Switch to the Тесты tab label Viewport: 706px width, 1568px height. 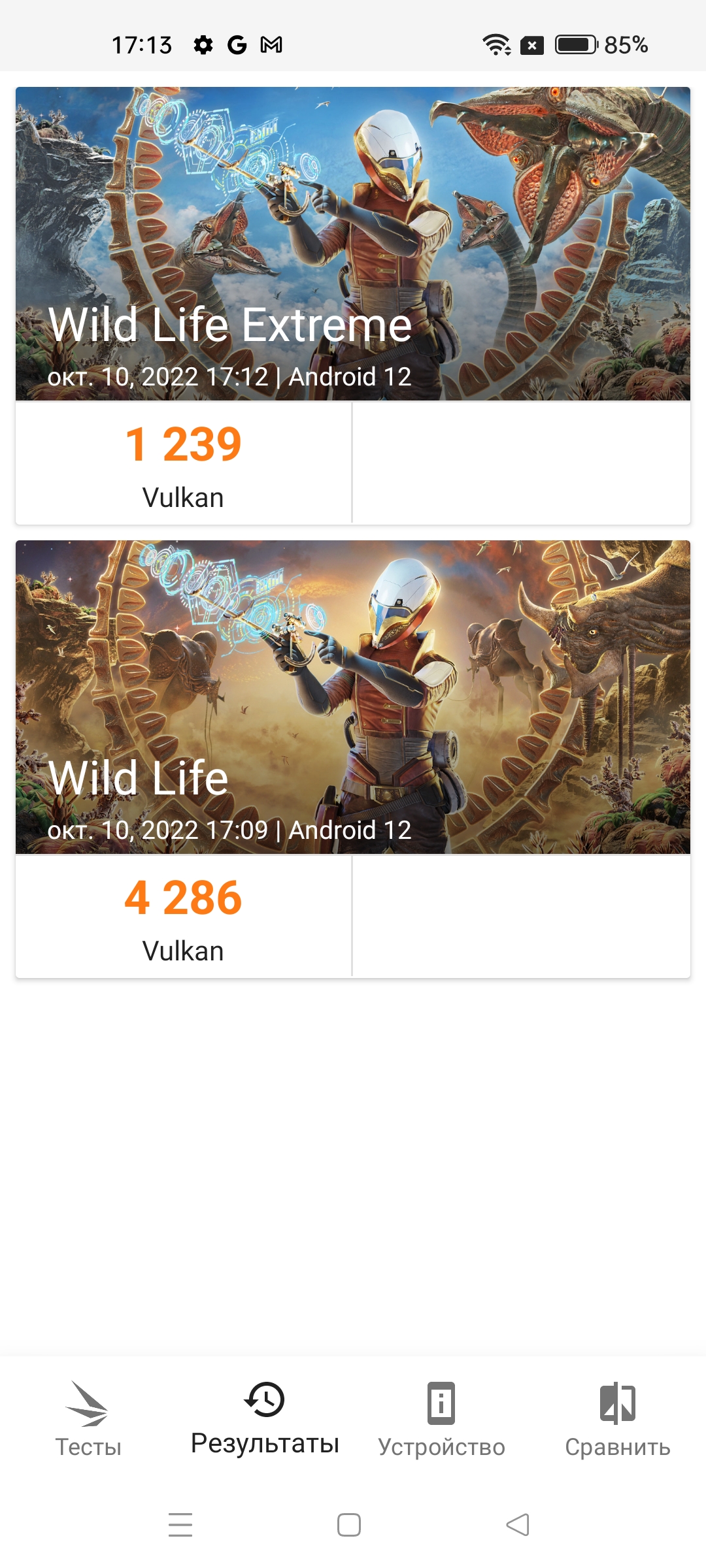88,1447
